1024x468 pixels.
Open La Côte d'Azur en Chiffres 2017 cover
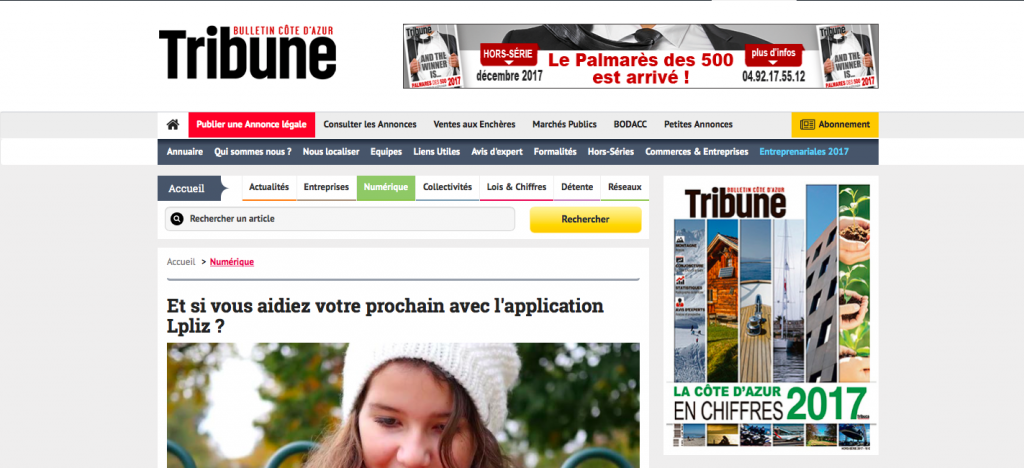(x=771, y=315)
